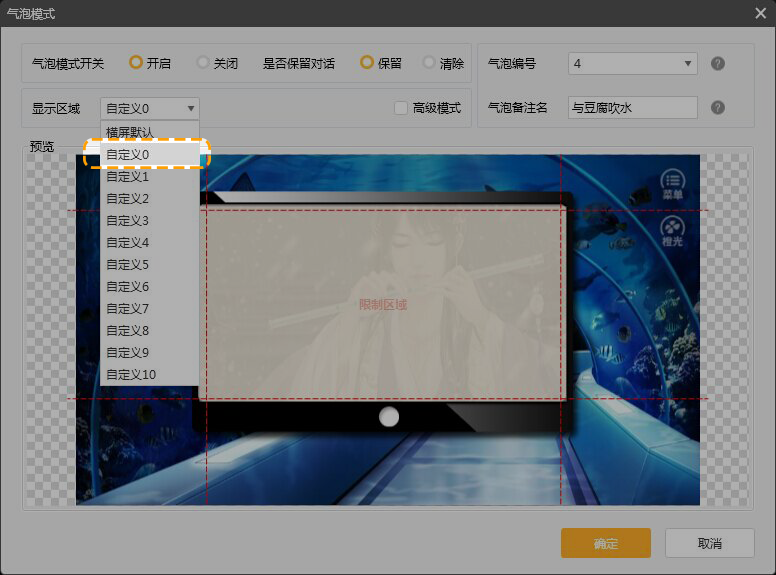Close the 气泡模式 dialog window

760,13
